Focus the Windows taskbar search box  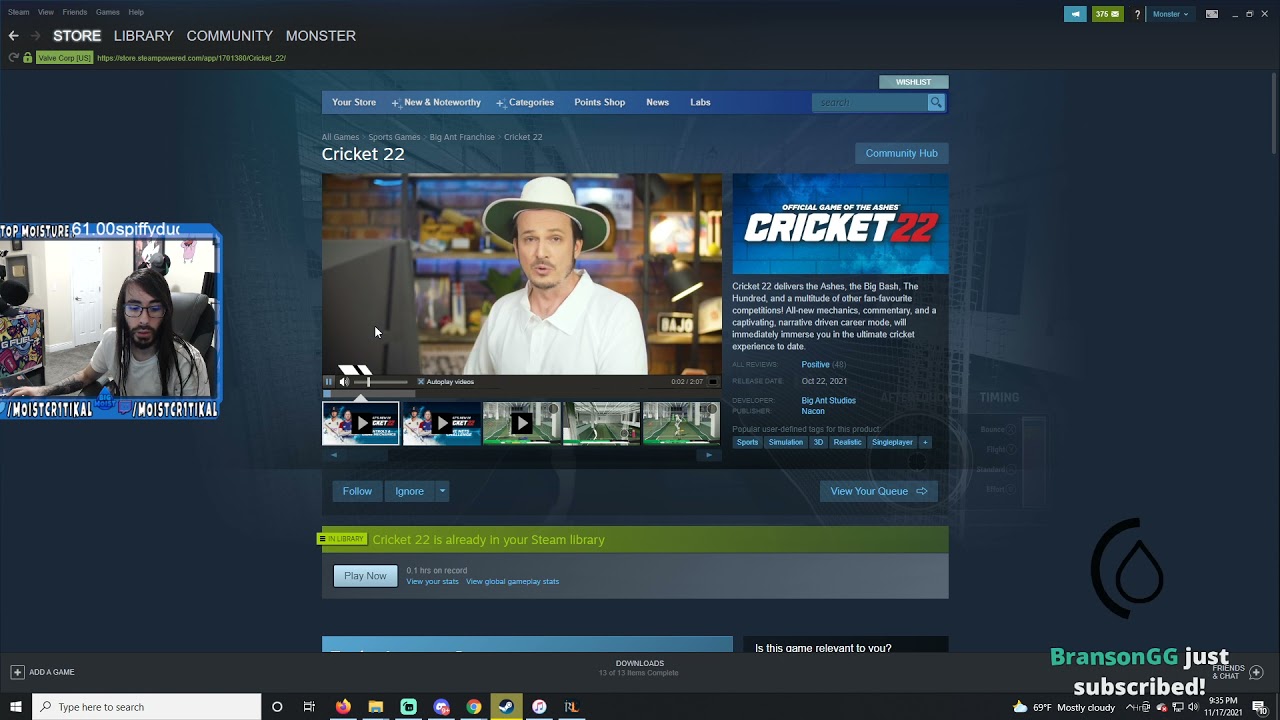click(147, 707)
